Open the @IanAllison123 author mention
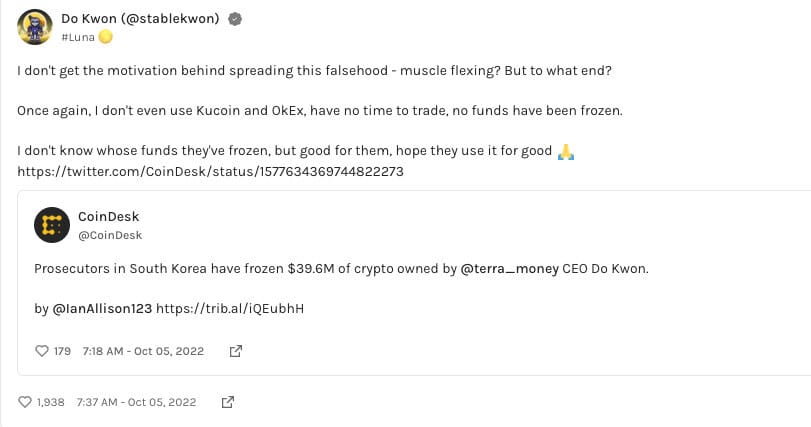Viewport: 811px width, 427px height. [x=102, y=308]
